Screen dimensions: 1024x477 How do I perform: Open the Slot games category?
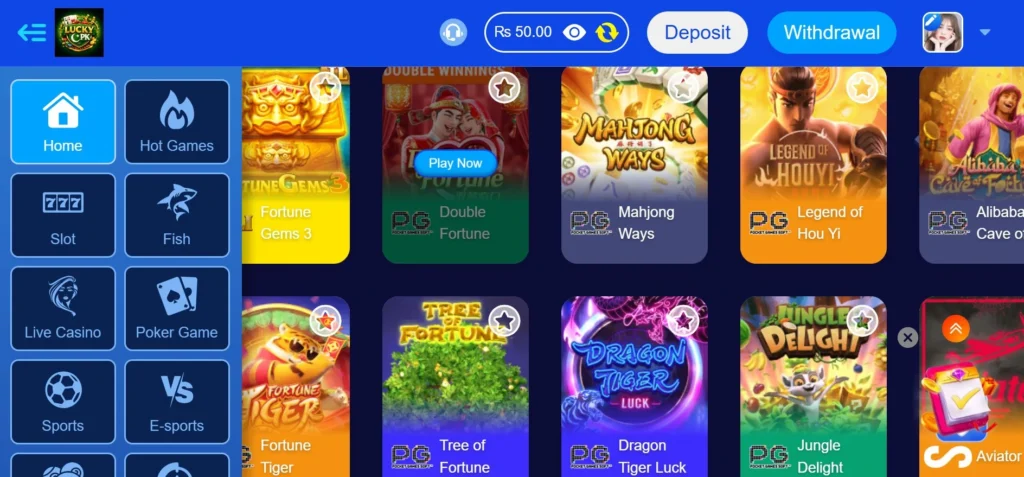tap(63, 215)
